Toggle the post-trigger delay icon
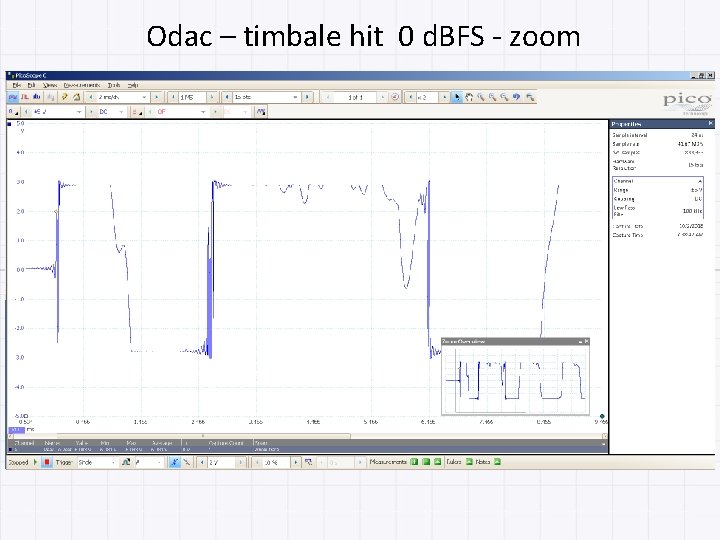 click(x=309, y=462)
